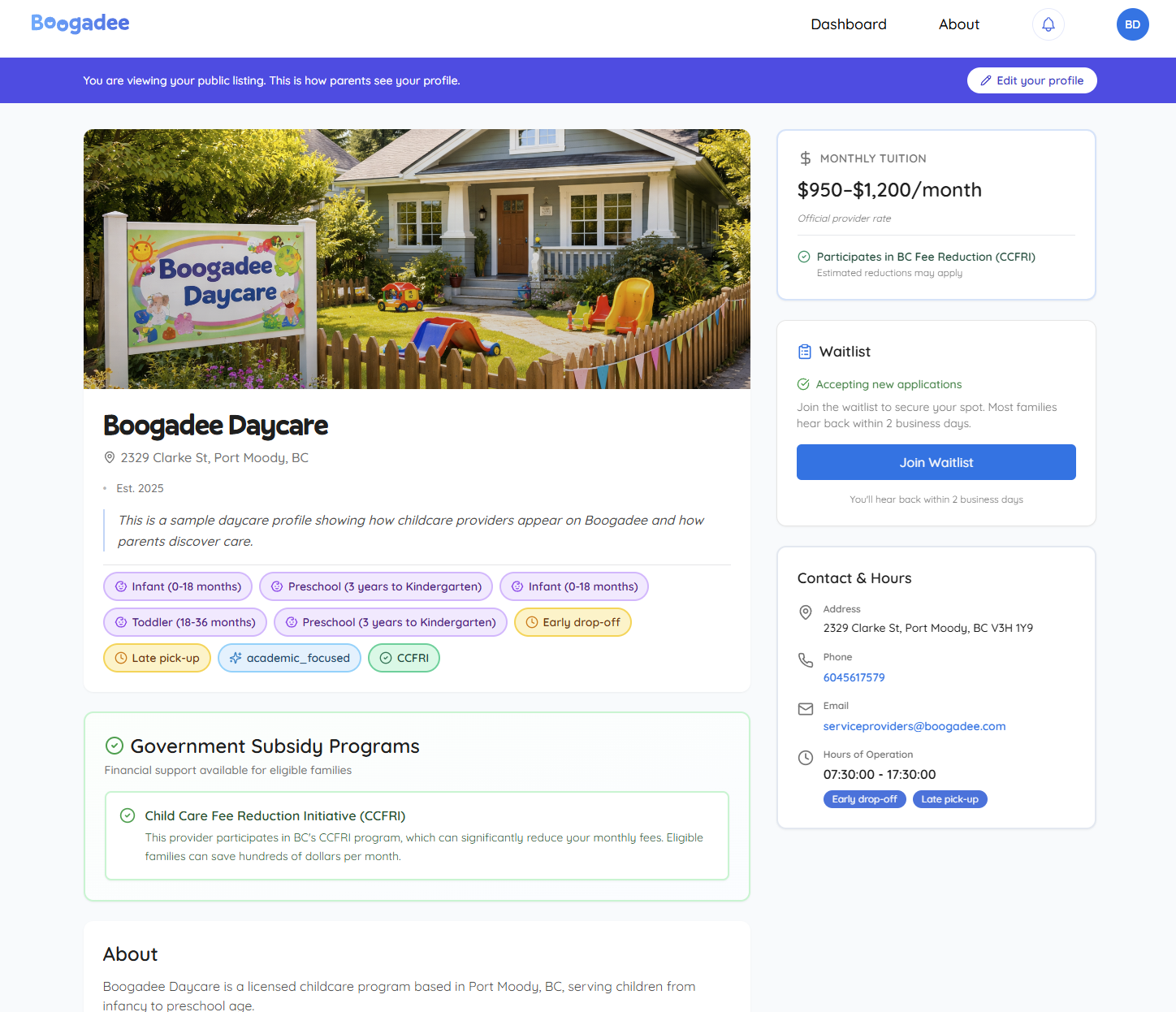Call phone number 6045617579
This screenshot has width=1176, height=1012.
click(854, 677)
